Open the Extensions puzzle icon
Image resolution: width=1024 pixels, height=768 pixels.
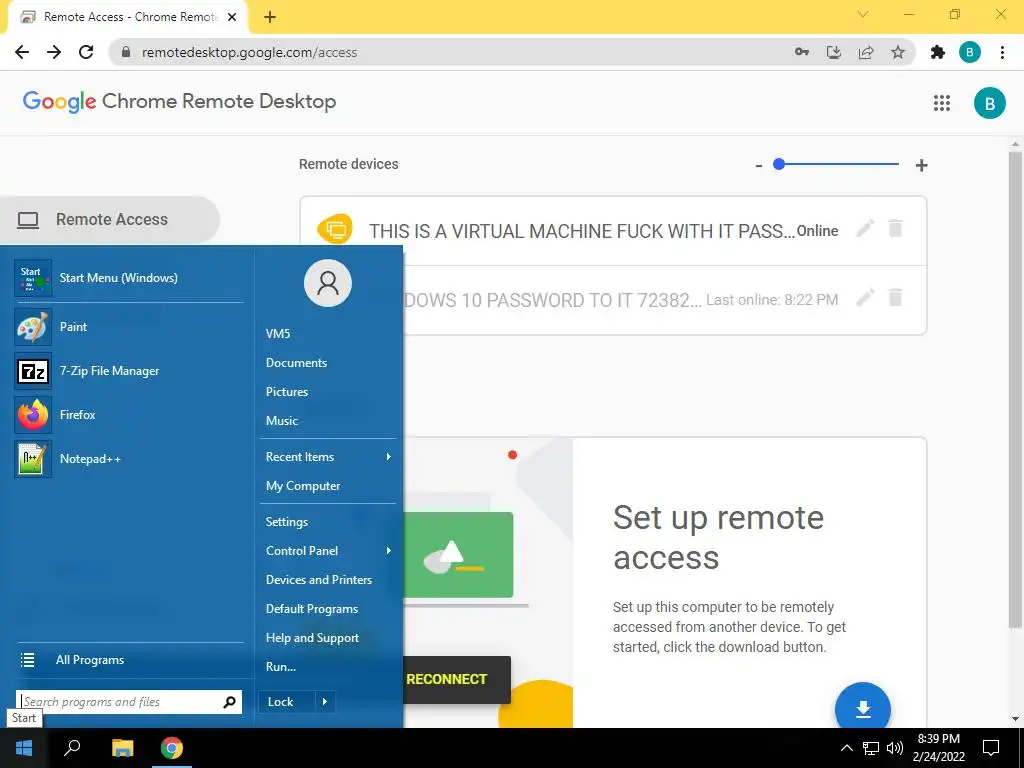point(938,52)
